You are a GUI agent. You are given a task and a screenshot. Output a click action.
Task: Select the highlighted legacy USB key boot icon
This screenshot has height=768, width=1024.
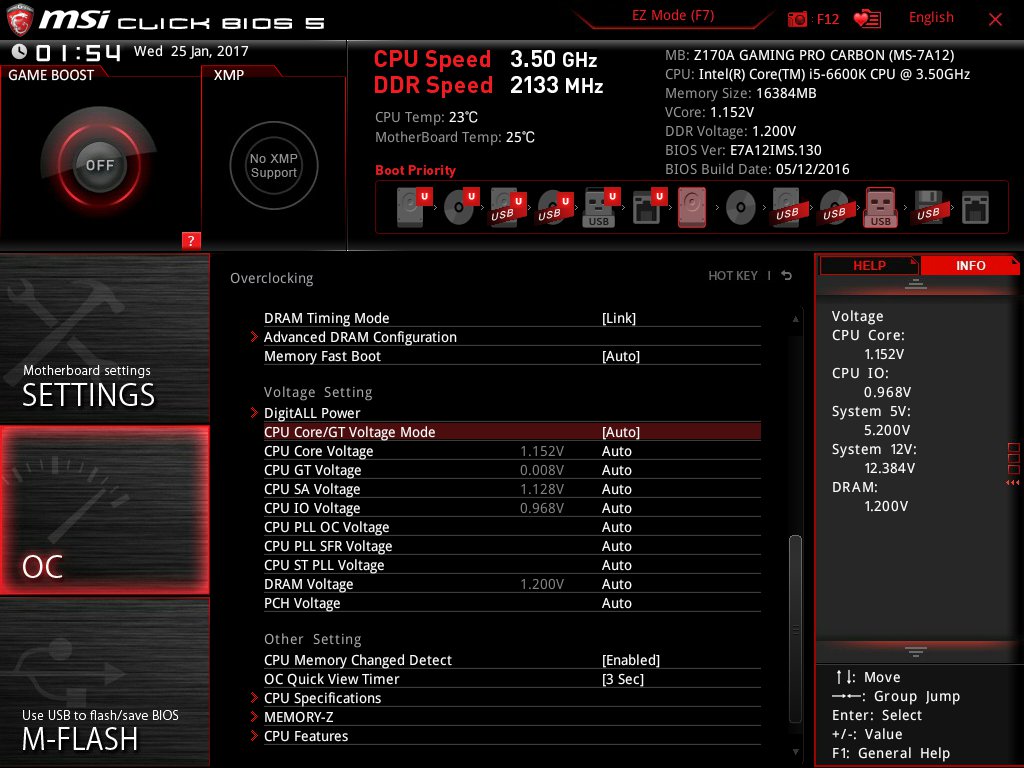click(x=881, y=207)
